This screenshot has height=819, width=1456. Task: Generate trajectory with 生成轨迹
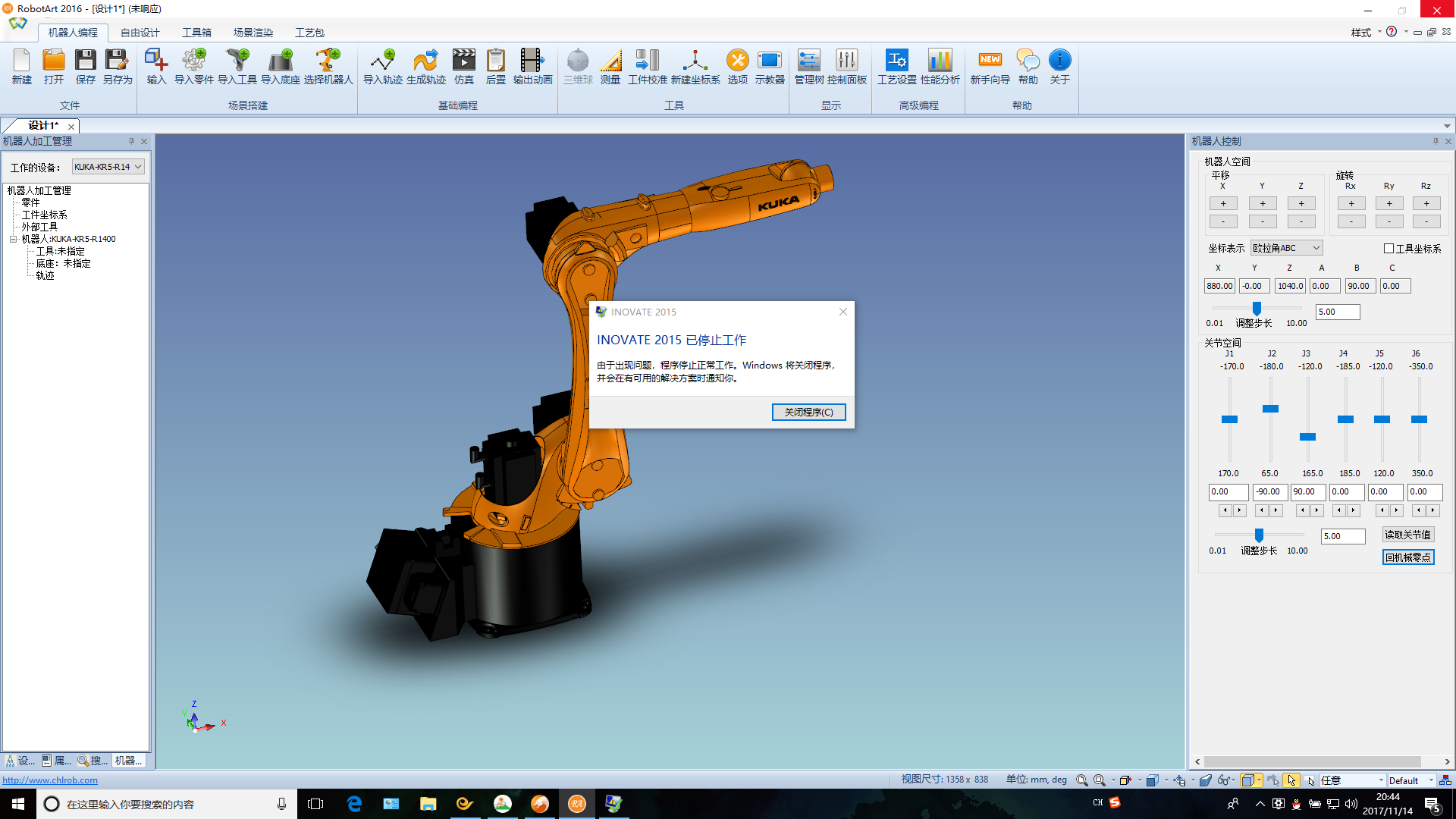point(426,67)
